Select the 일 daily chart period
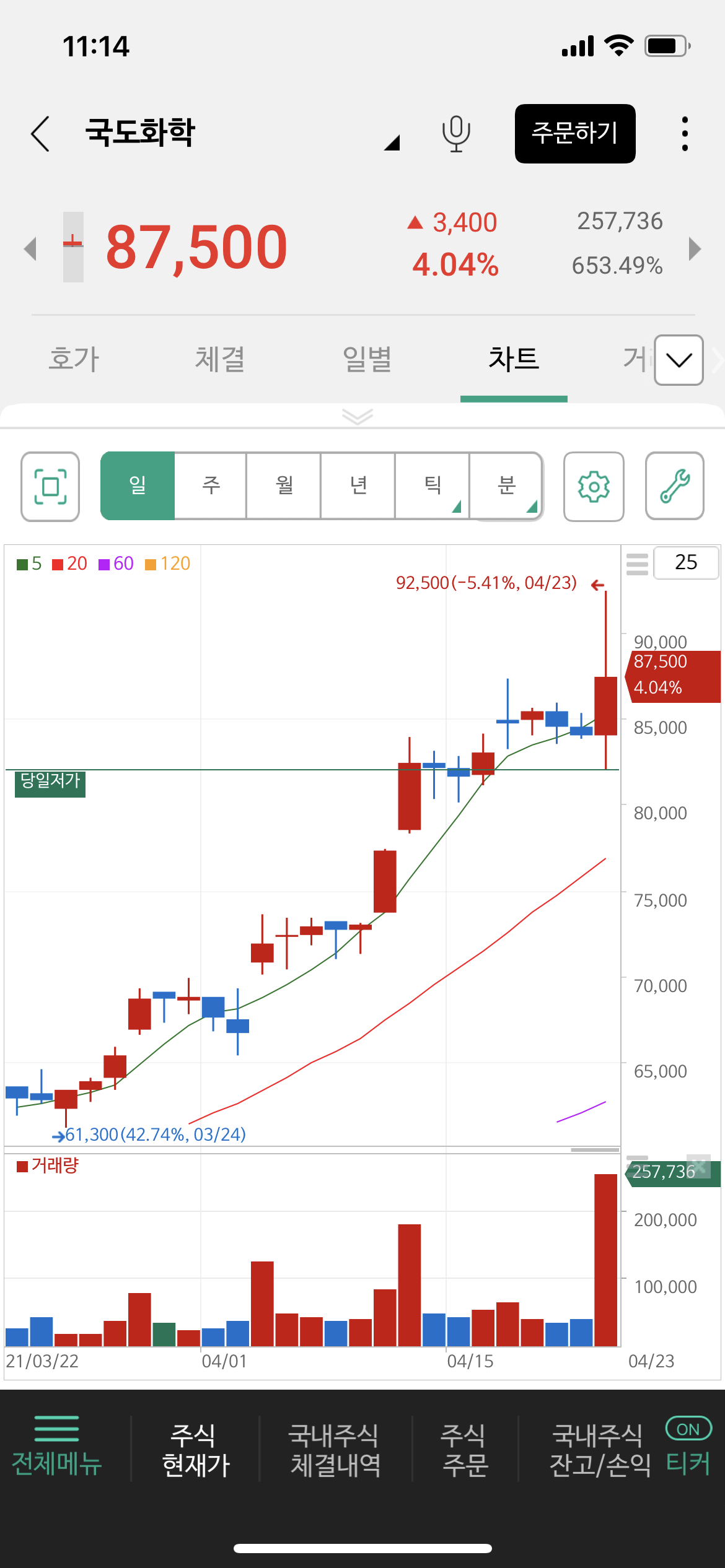The width and height of the screenshot is (725, 1568). pos(138,486)
